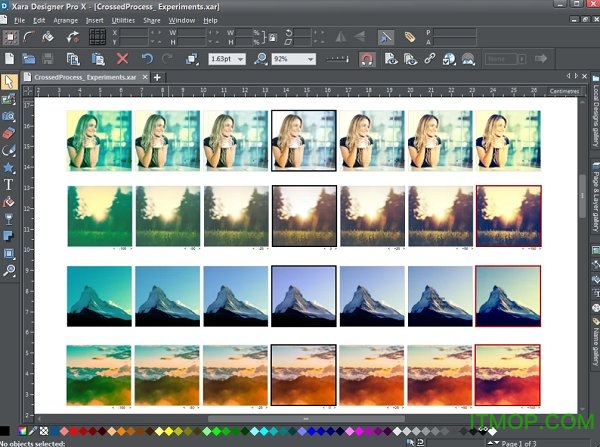Image resolution: width=600 pixels, height=447 pixels.
Task: Toggle the aspect ratio lock icon
Action: coord(272,38)
